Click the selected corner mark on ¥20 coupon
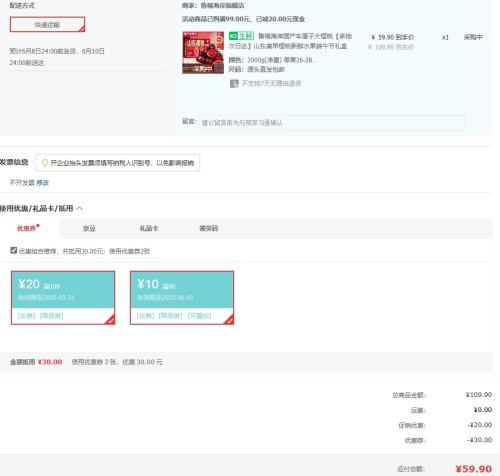The image size is (500, 476). pos(110,320)
